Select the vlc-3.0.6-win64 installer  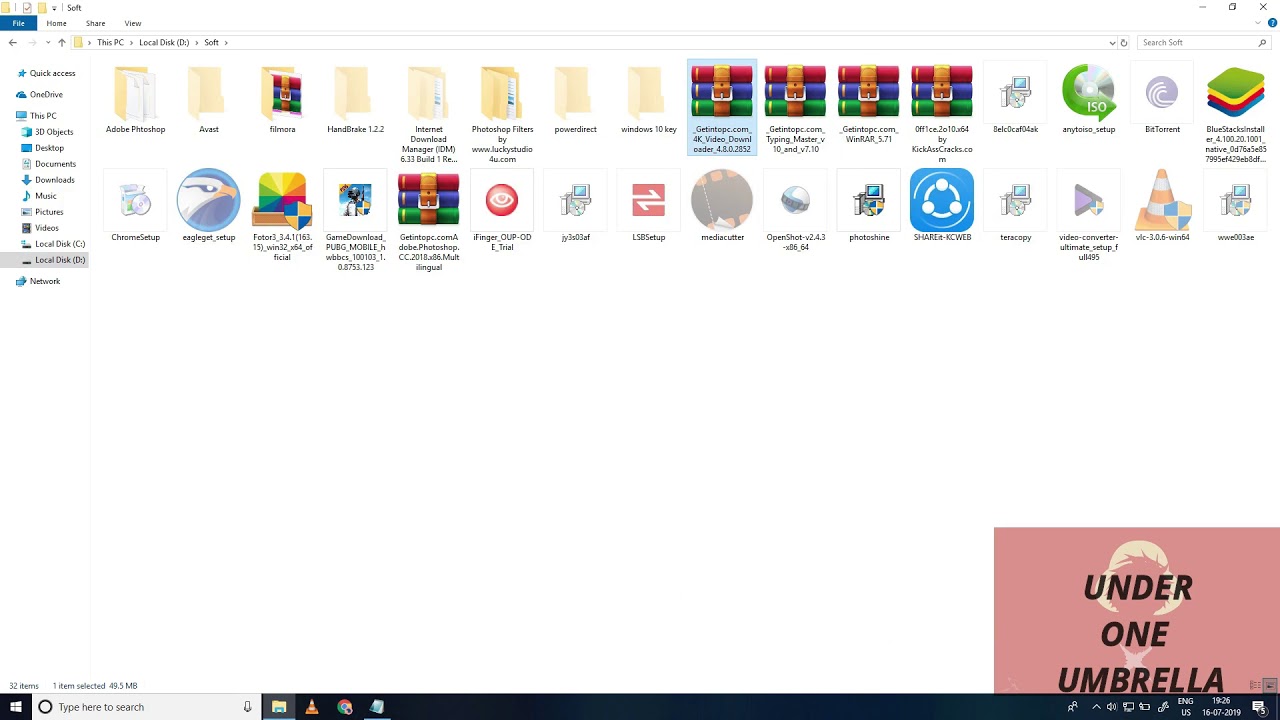(1162, 208)
